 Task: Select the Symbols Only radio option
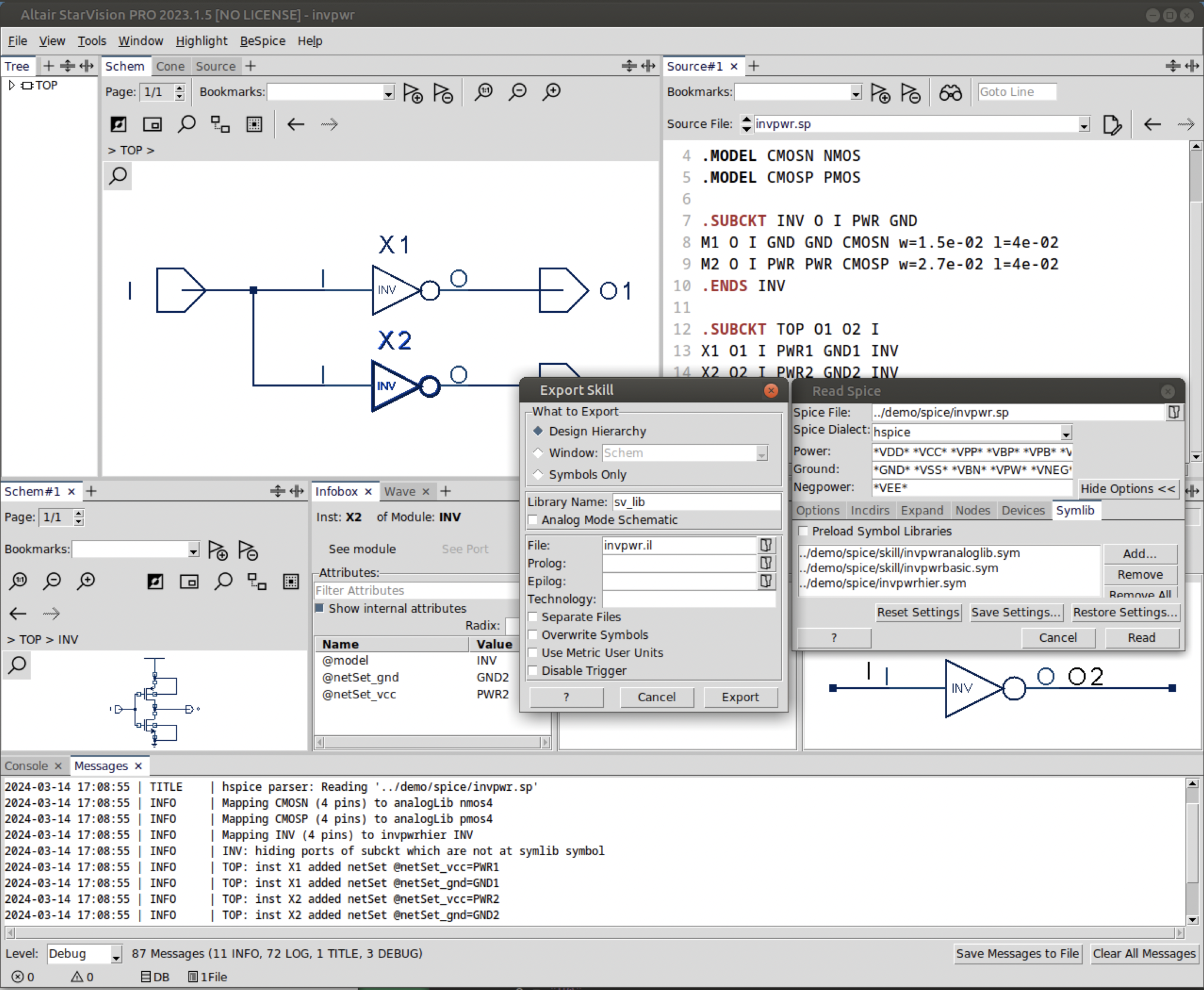tap(538, 474)
